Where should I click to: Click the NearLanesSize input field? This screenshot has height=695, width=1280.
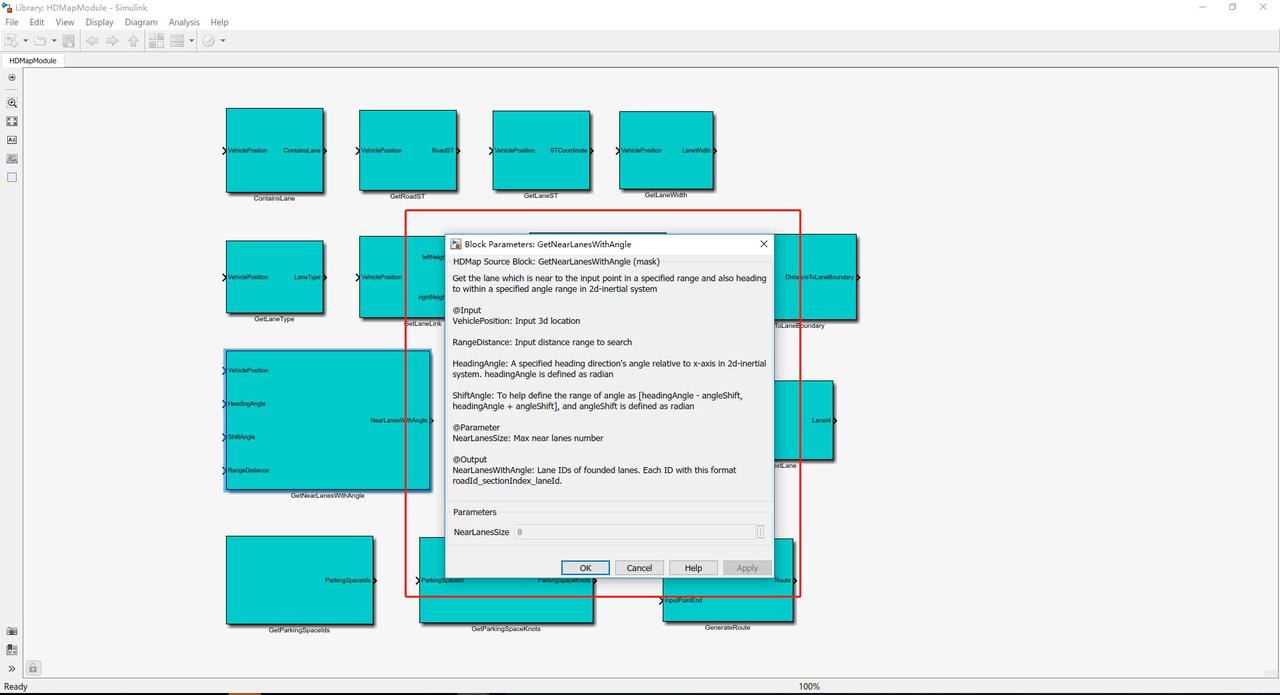click(x=634, y=532)
